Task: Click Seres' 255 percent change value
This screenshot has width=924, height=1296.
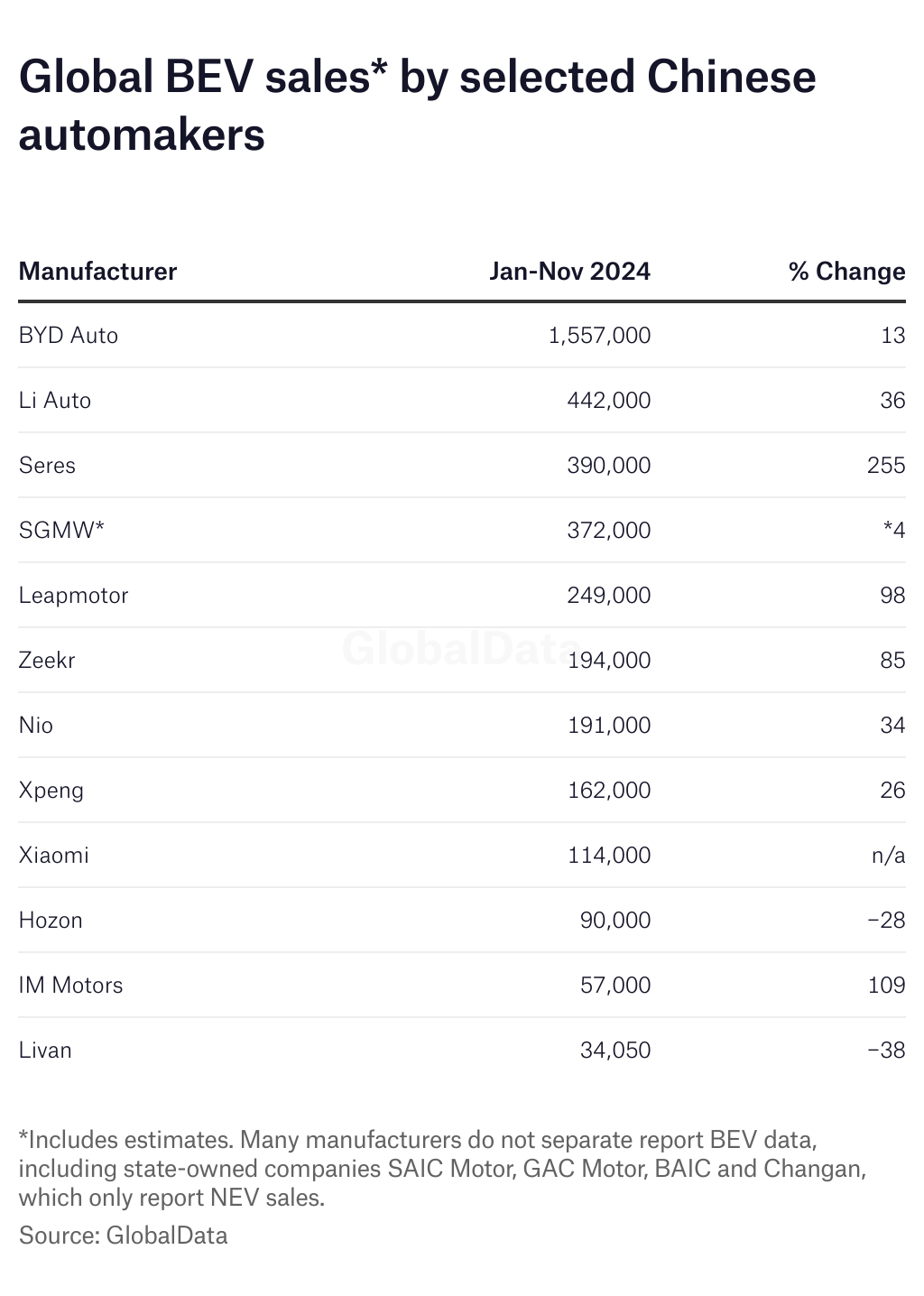Action: pos(886,466)
